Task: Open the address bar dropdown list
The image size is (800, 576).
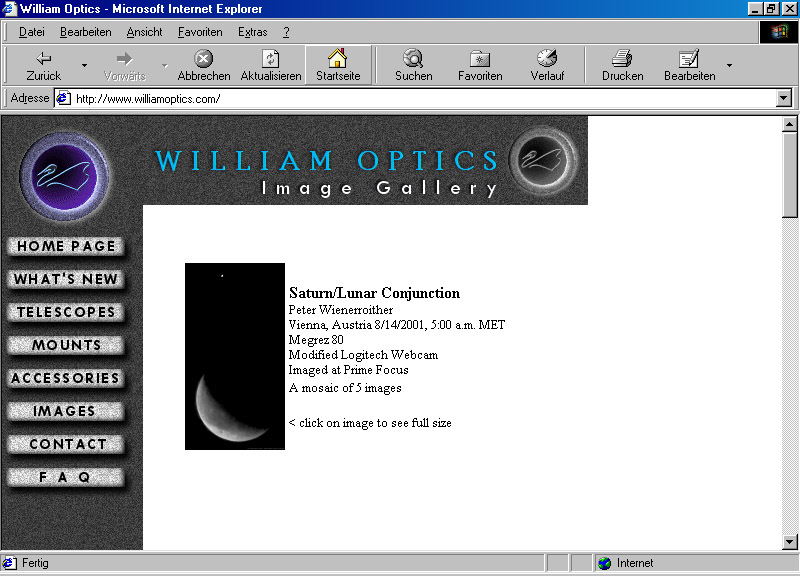Action: coord(784,98)
